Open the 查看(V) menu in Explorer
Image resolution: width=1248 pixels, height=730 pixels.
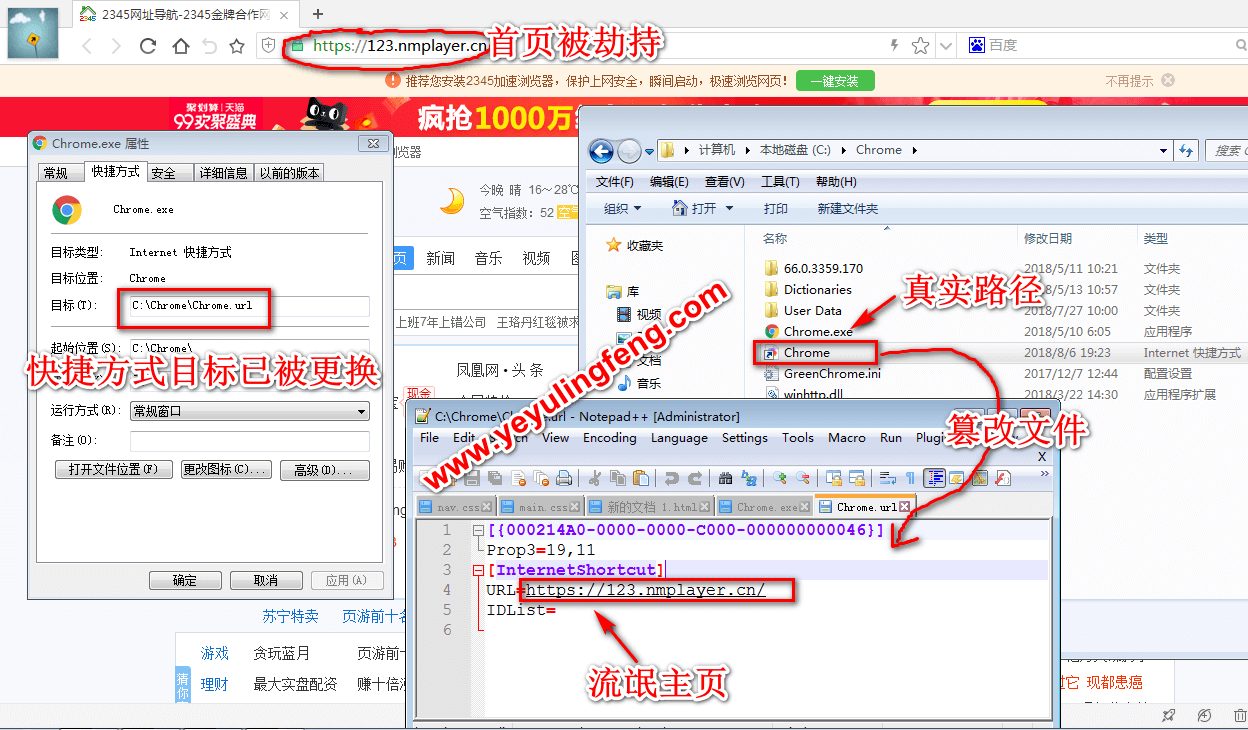tap(724, 182)
